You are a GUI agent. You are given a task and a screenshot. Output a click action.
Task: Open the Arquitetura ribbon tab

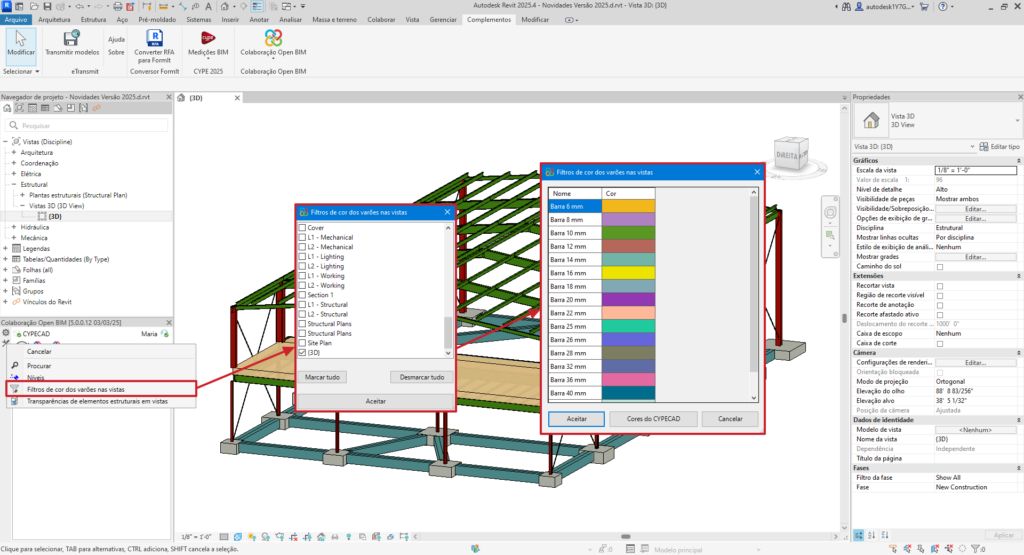click(x=54, y=20)
